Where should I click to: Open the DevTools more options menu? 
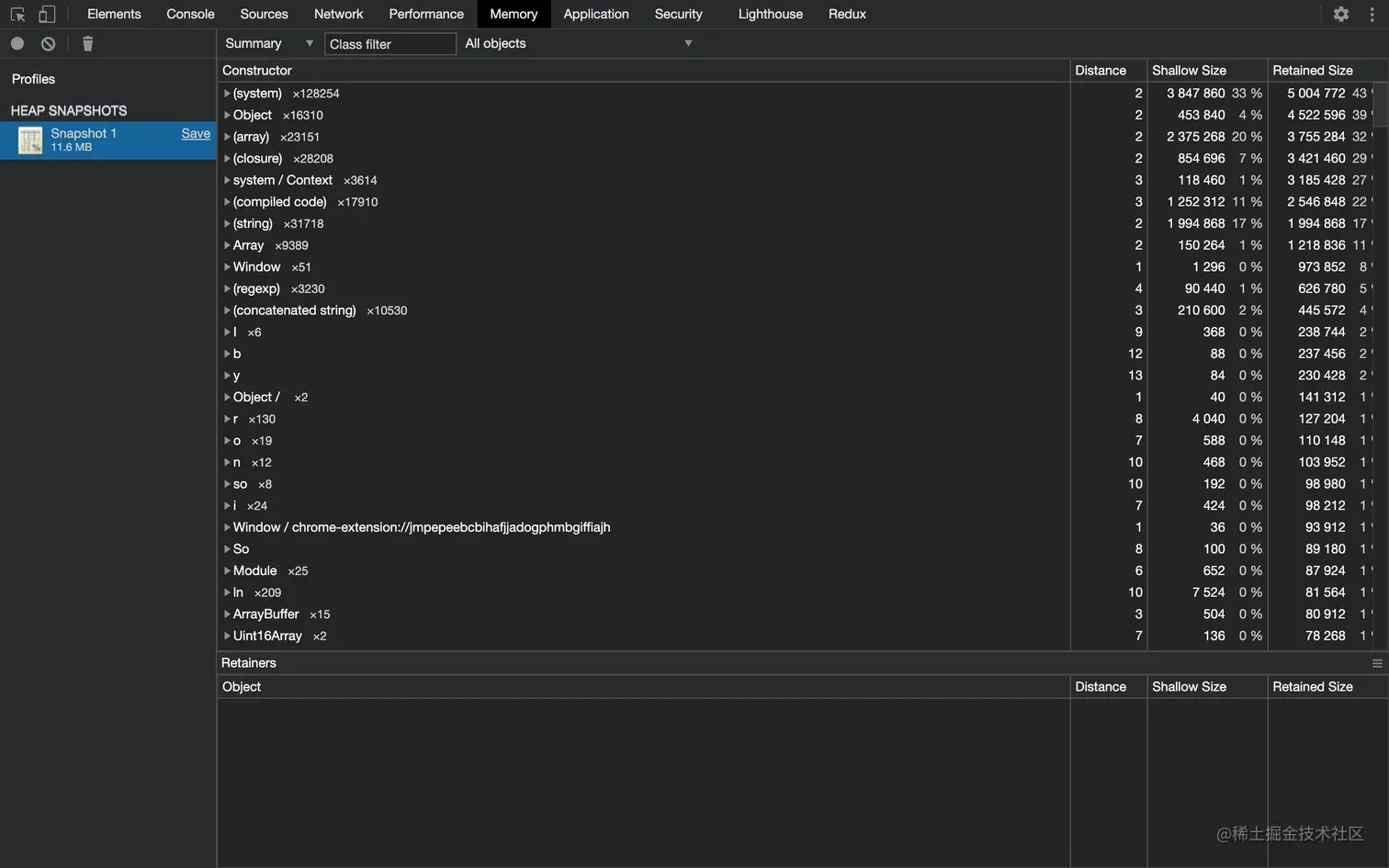click(1372, 14)
